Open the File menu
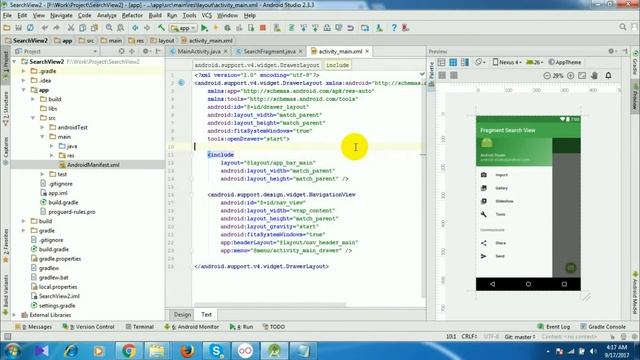Viewport: 640px width, 360px height. click(x=7, y=16)
